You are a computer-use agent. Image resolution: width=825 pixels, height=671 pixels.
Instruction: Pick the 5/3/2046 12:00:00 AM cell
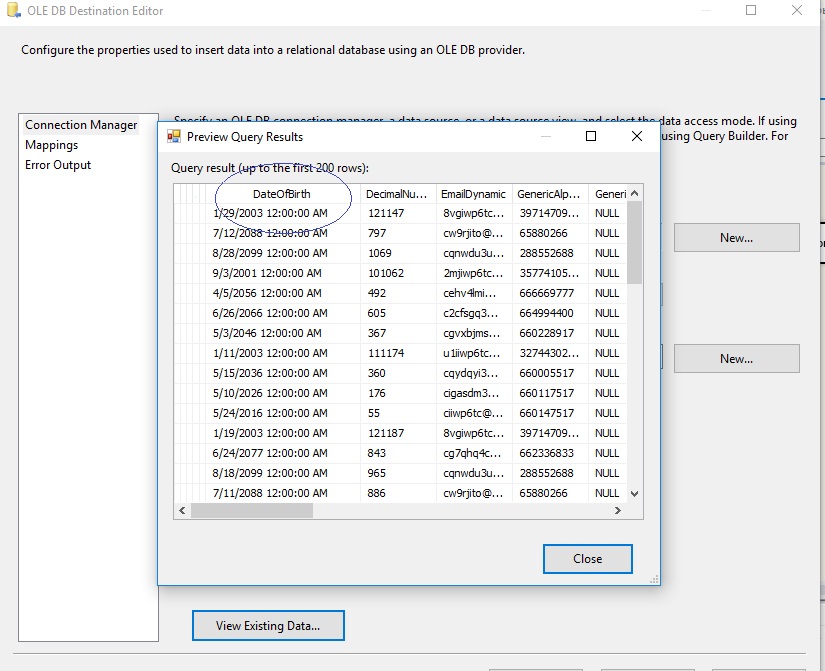click(283, 333)
